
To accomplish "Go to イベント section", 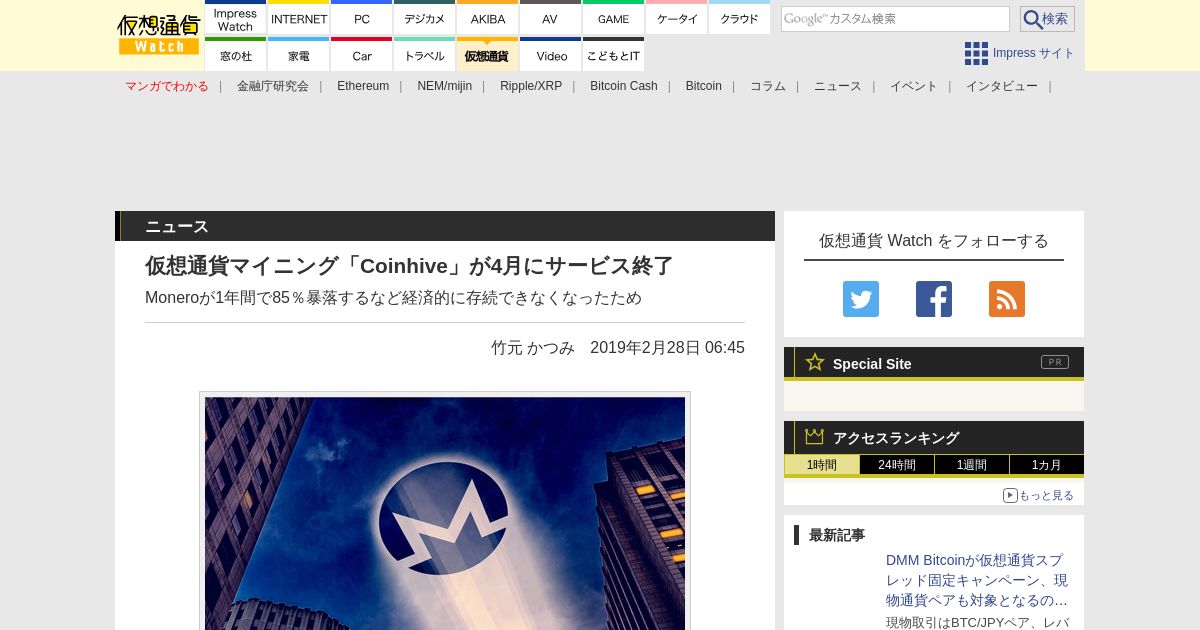I will point(914,86).
